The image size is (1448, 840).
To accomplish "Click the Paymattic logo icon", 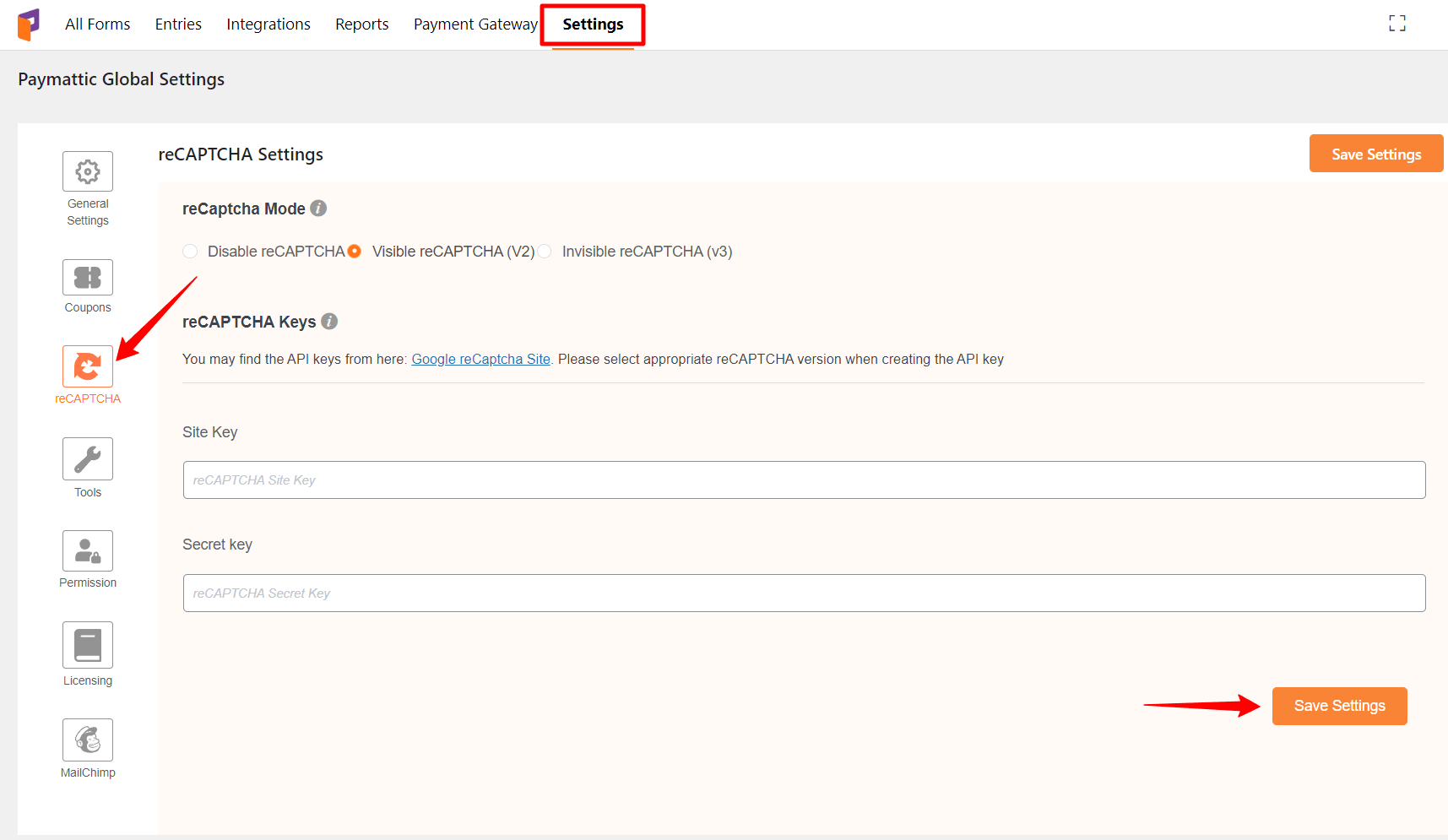I will click(x=29, y=24).
